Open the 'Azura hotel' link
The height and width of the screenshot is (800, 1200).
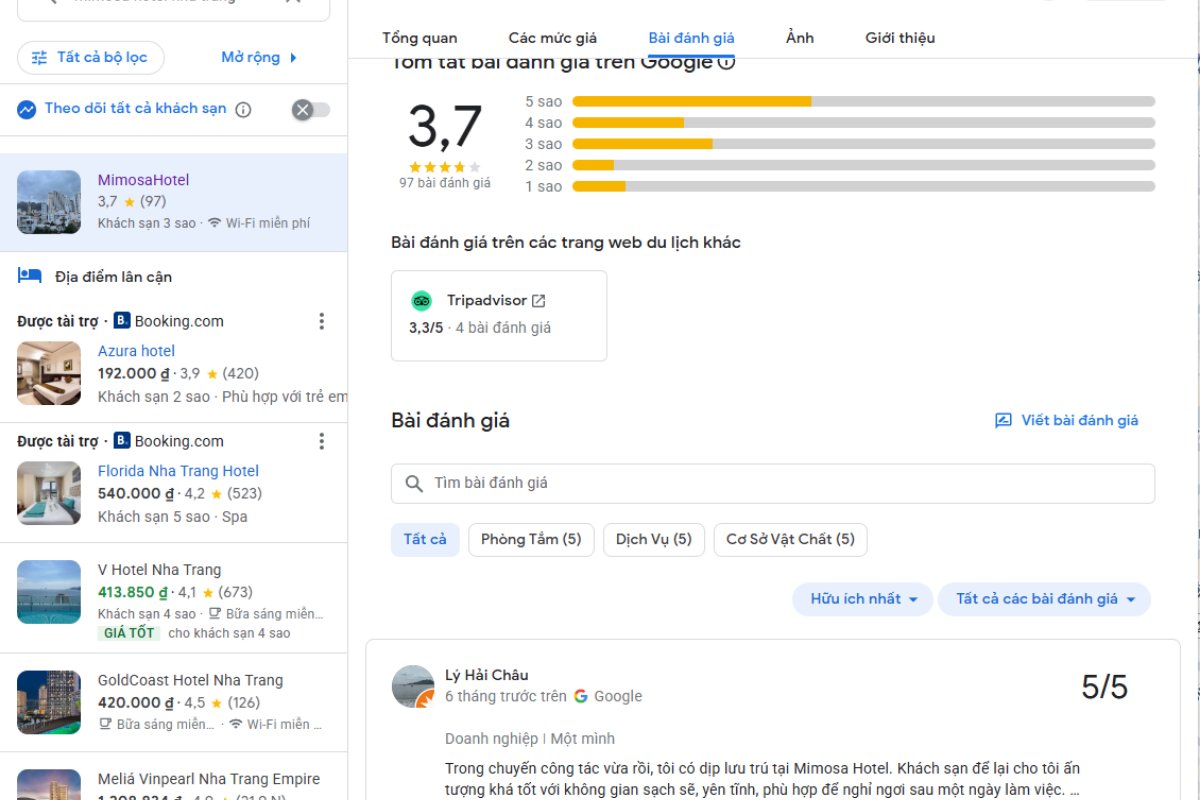pyautogui.click(x=136, y=350)
